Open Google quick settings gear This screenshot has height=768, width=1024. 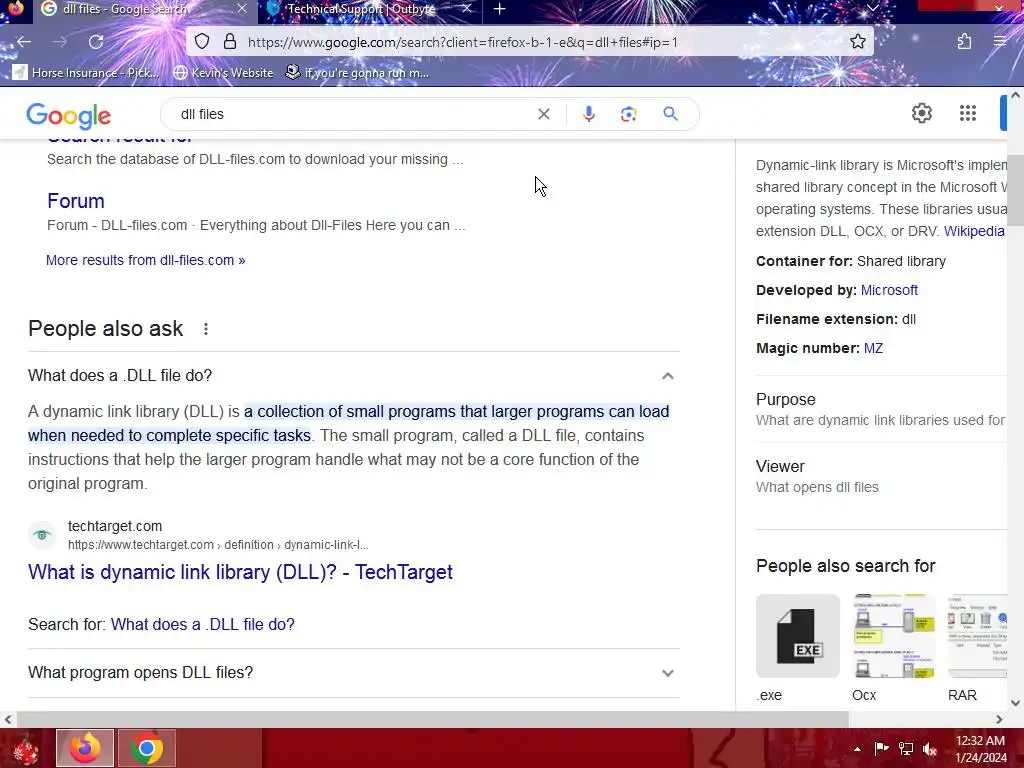(921, 114)
